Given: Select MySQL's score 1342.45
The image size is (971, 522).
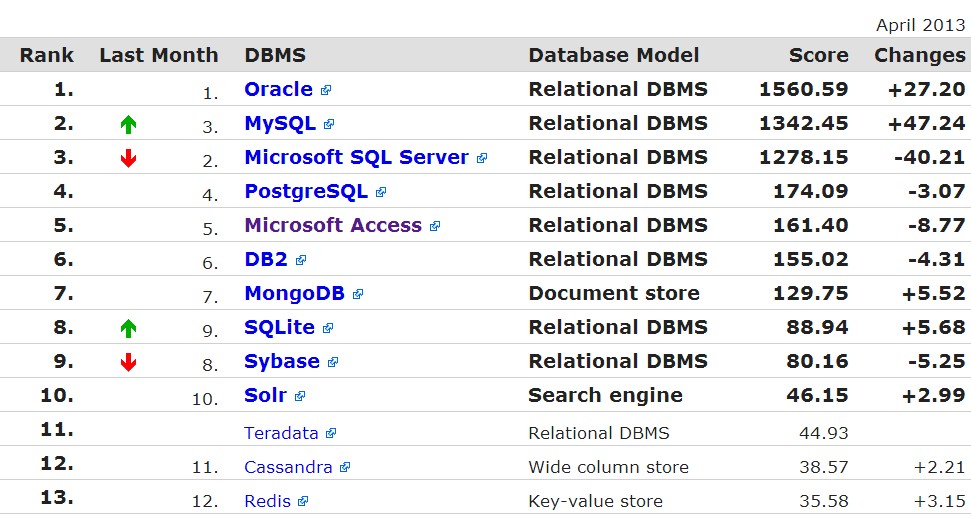Looking at the screenshot, I should (x=804, y=123).
